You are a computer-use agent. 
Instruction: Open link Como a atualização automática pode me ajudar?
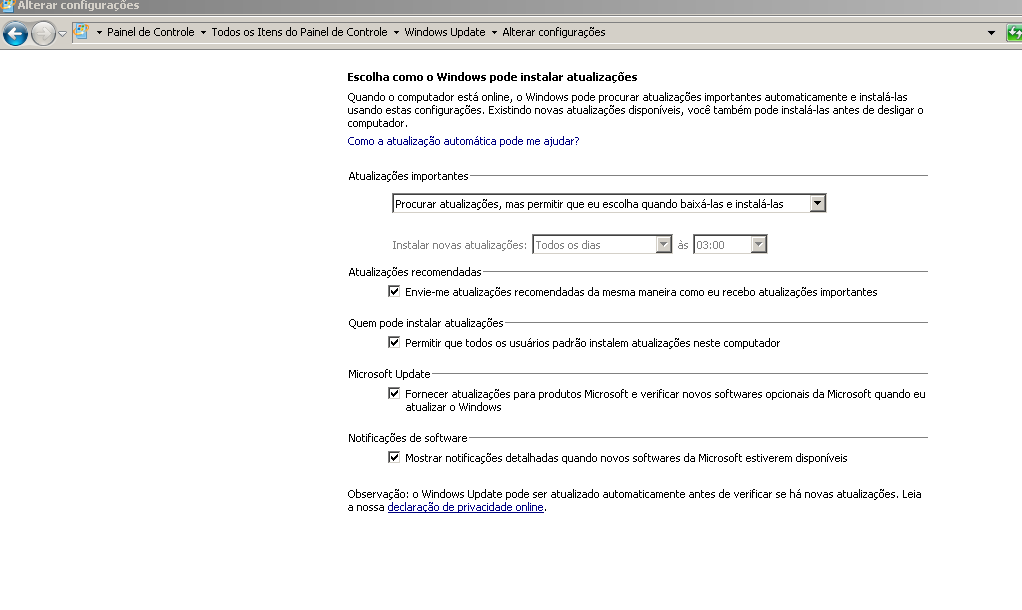pos(463,141)
